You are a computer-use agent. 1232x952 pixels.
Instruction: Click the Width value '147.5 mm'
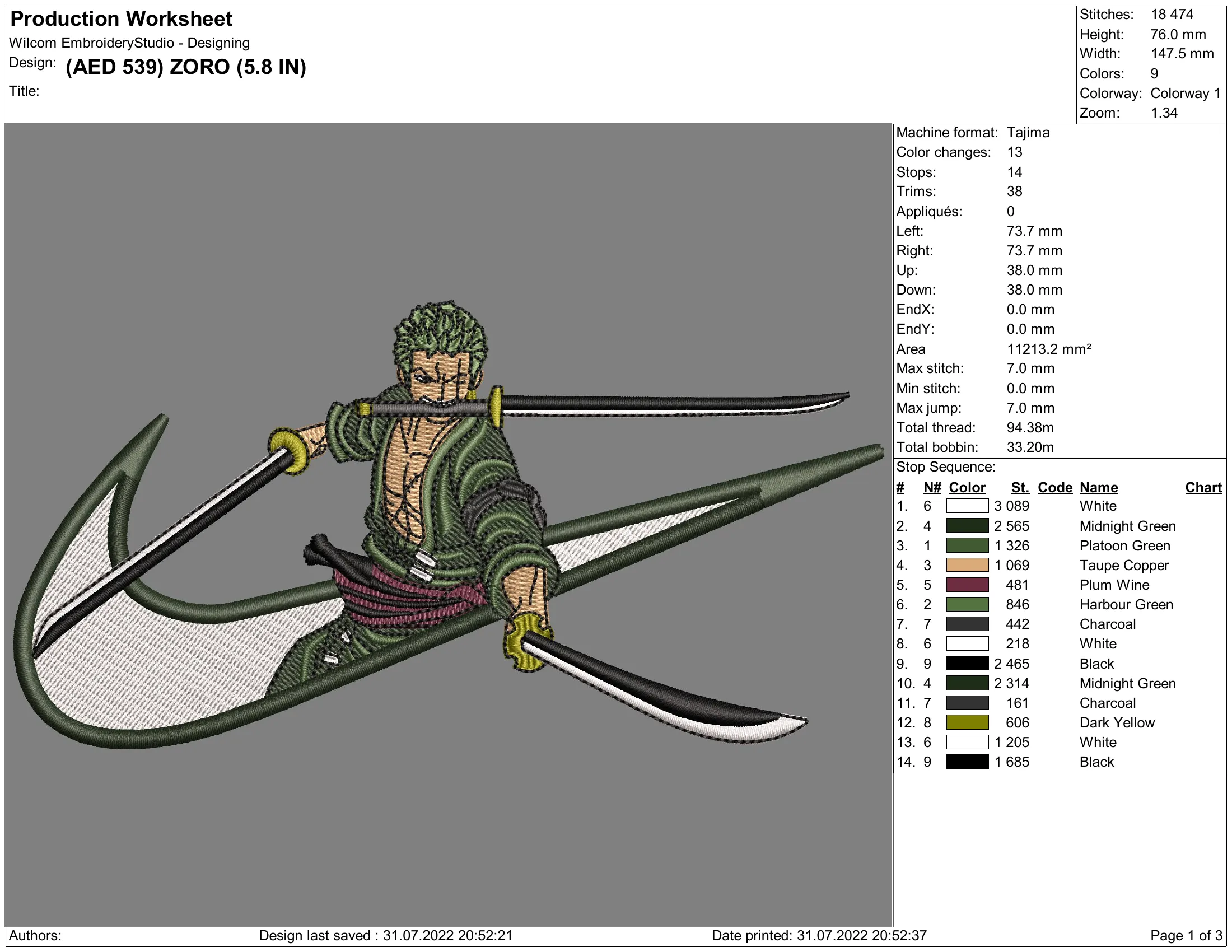pos(1182,54)
